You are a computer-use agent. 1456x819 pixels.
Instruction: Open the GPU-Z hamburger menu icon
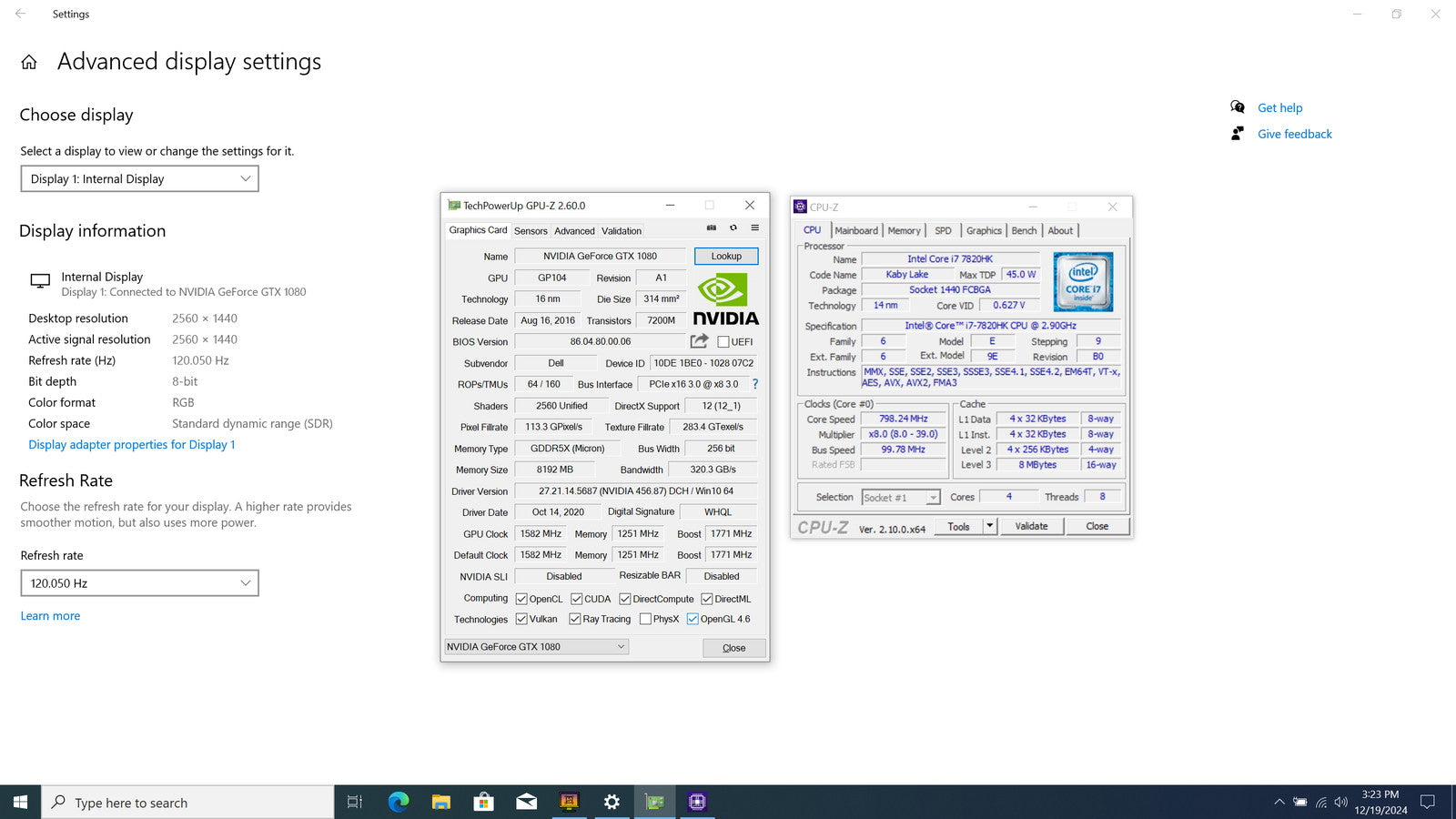(x=754, y=227)
